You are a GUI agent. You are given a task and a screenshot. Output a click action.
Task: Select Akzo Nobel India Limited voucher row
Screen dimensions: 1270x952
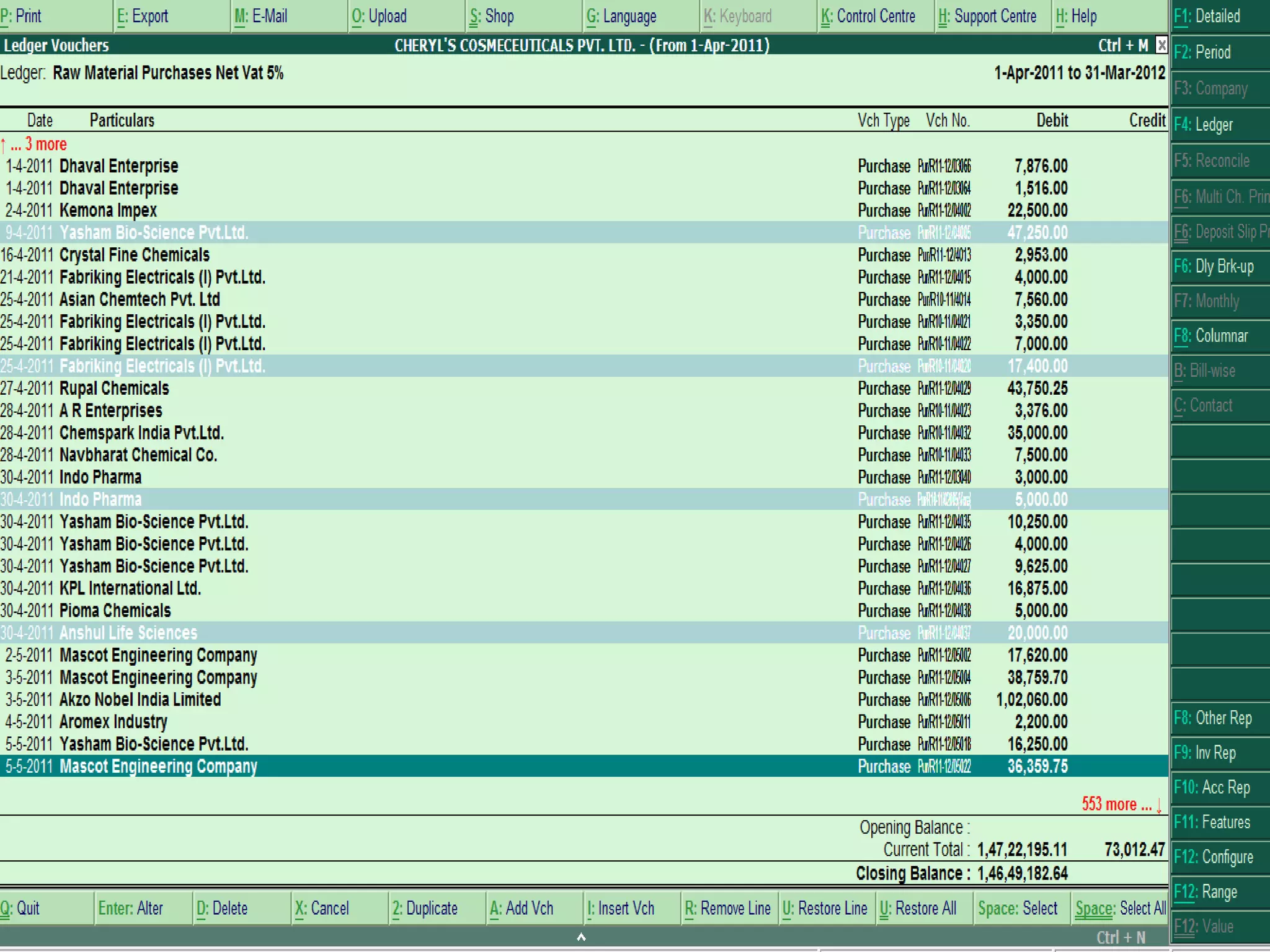click(140, 700)
